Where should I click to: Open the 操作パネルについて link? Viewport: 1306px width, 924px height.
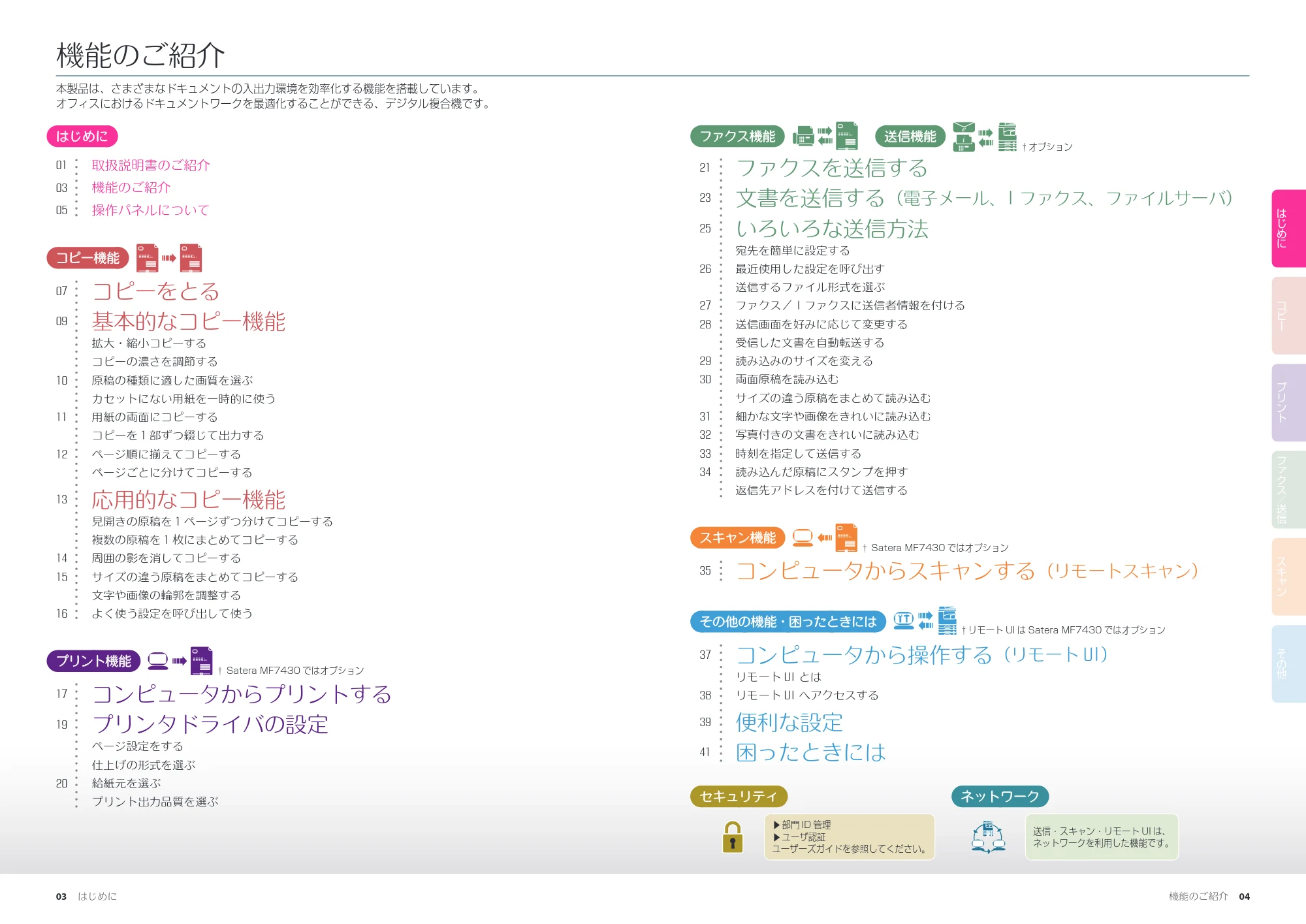click(x=151, y=210)
